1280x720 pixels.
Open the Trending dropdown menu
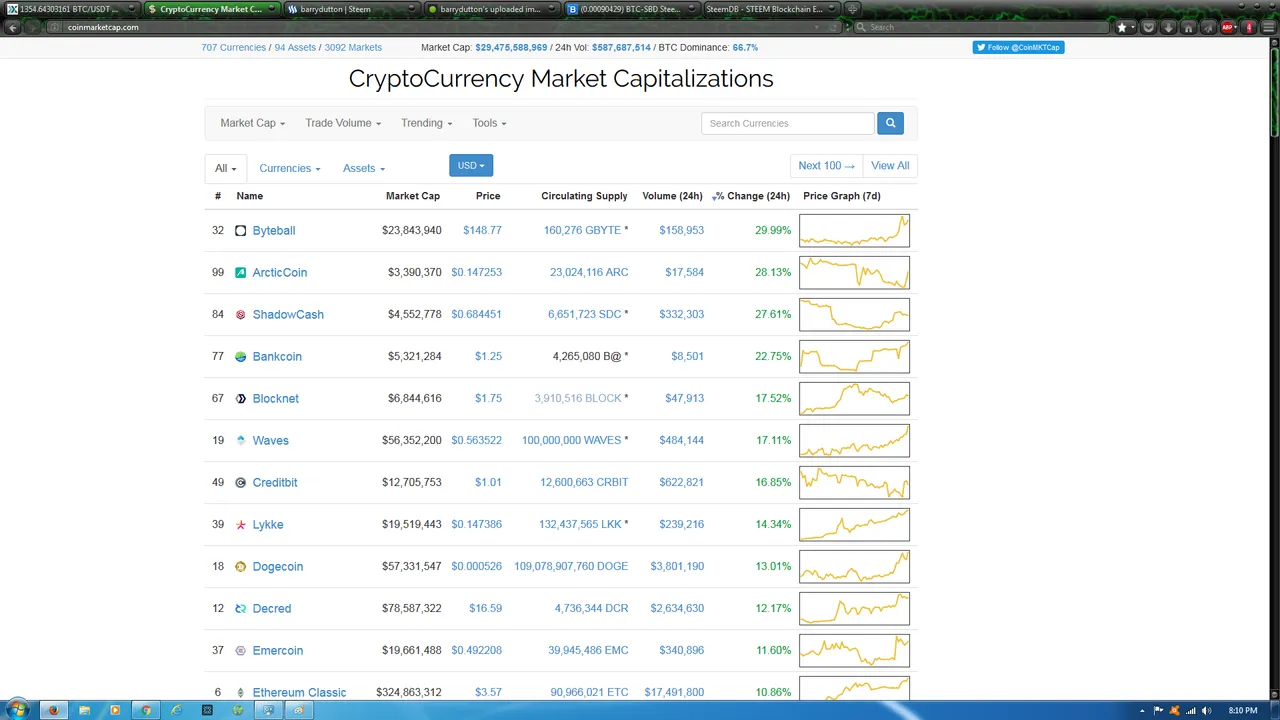[x=427, y=123]
